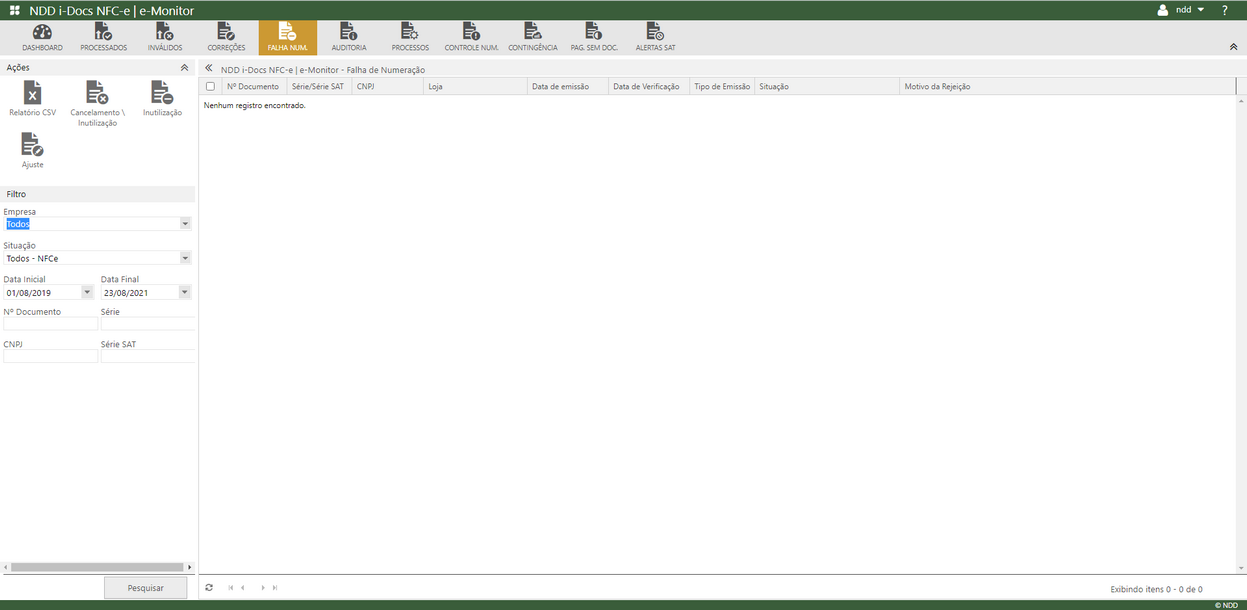1247x610 pixels.
Task: Open the Empresa dropdown
Action: [185, 224]
